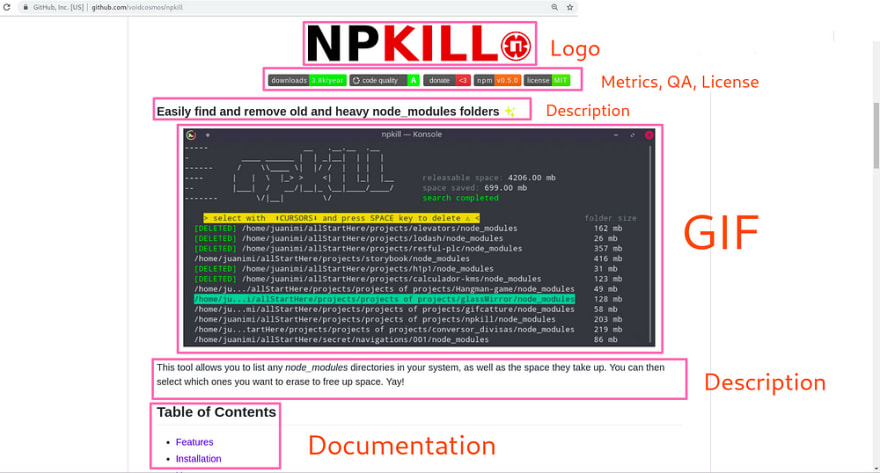Click the Konsole app icon in the GIF title bar
Image resolution: width=880 pixels, height=473 pixels.
coord(191,135)
